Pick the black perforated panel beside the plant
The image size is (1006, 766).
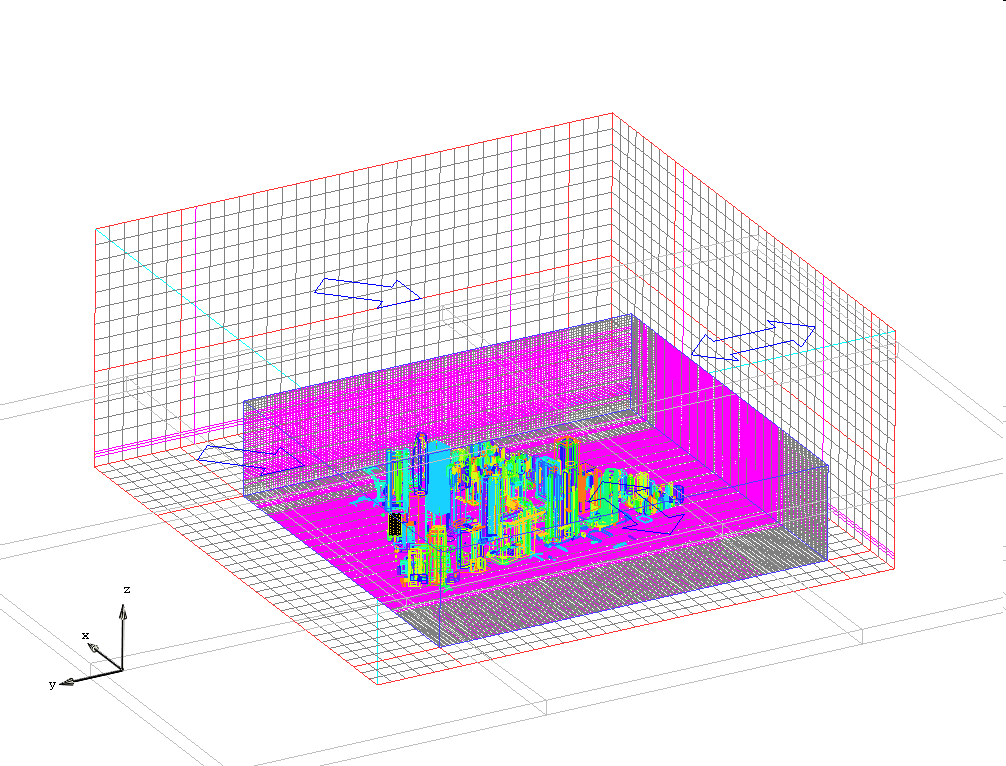click(x=395, y=525)
